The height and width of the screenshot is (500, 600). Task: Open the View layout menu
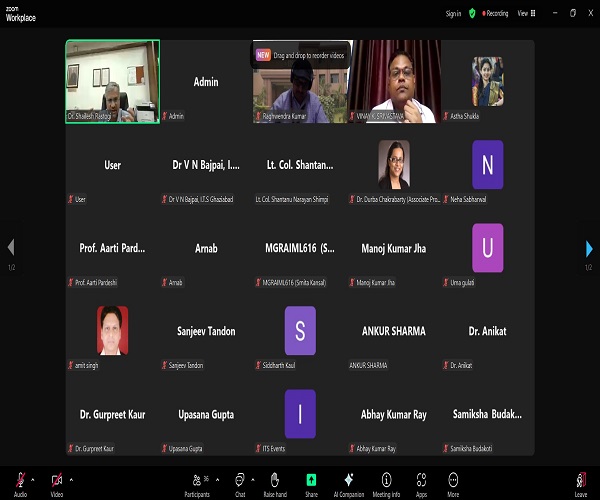[x=527, y=13]
